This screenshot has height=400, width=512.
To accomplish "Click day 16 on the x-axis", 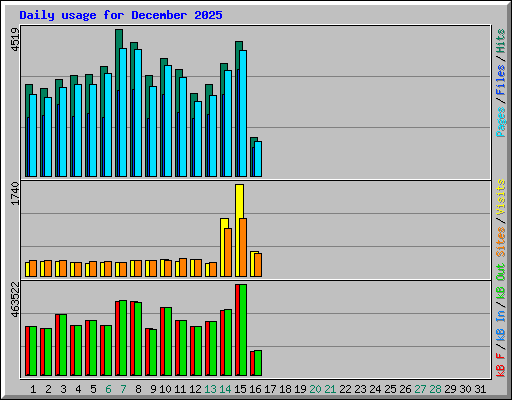I will pos(255,389).
